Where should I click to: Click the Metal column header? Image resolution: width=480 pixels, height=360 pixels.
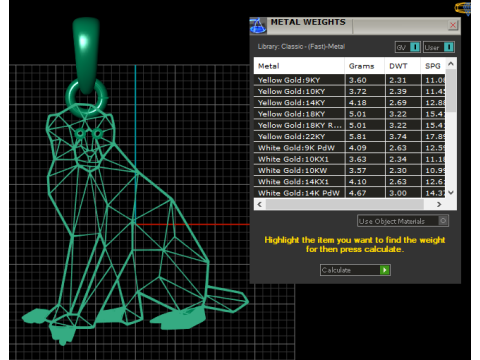point(299,66)
